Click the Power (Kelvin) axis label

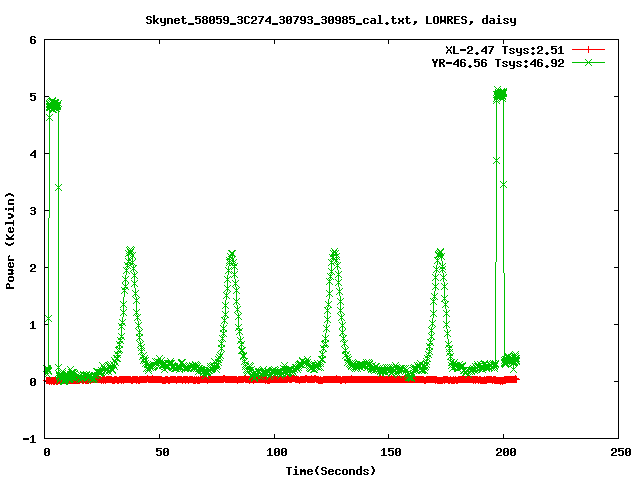10,241
